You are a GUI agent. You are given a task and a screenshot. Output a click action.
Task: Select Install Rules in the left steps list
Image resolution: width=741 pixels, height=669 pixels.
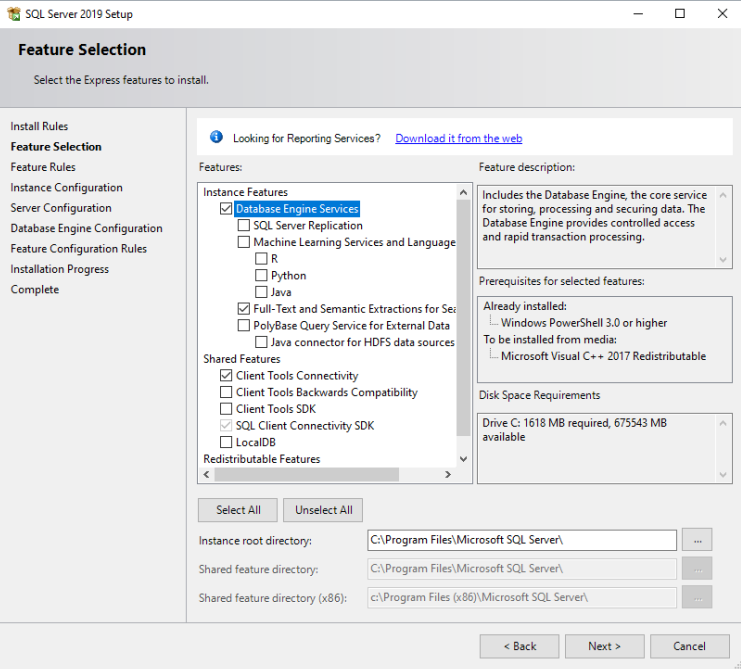[x=39, y=126]
